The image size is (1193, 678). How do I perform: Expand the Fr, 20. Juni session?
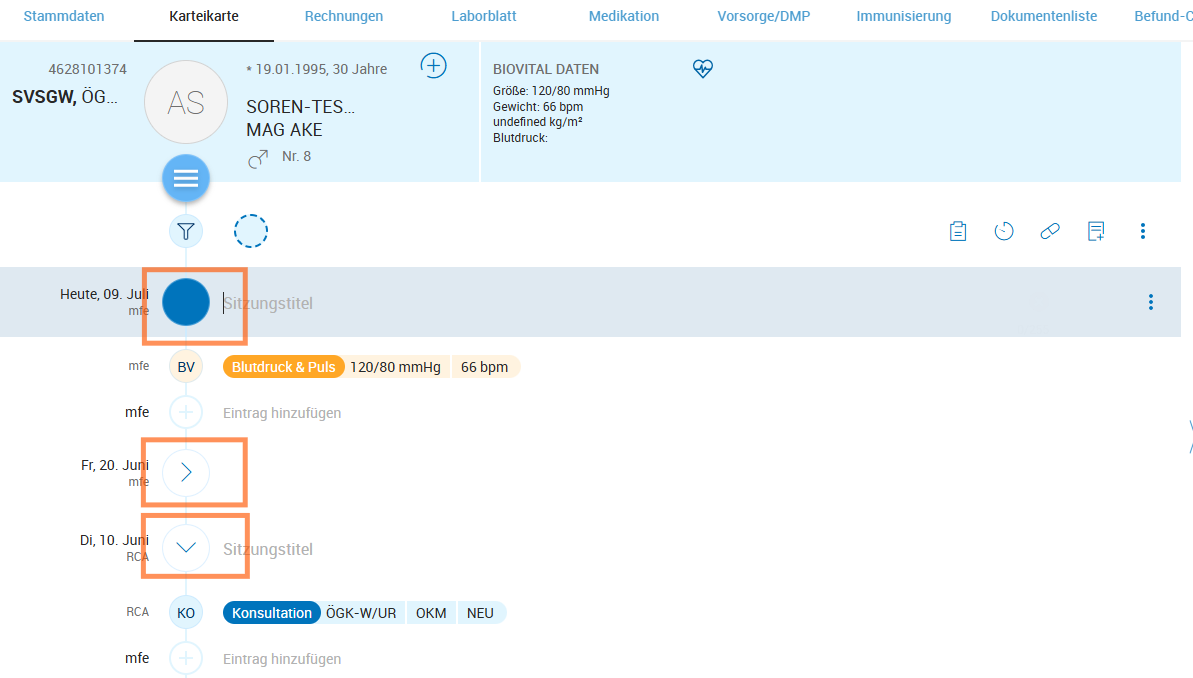(186, 473)
